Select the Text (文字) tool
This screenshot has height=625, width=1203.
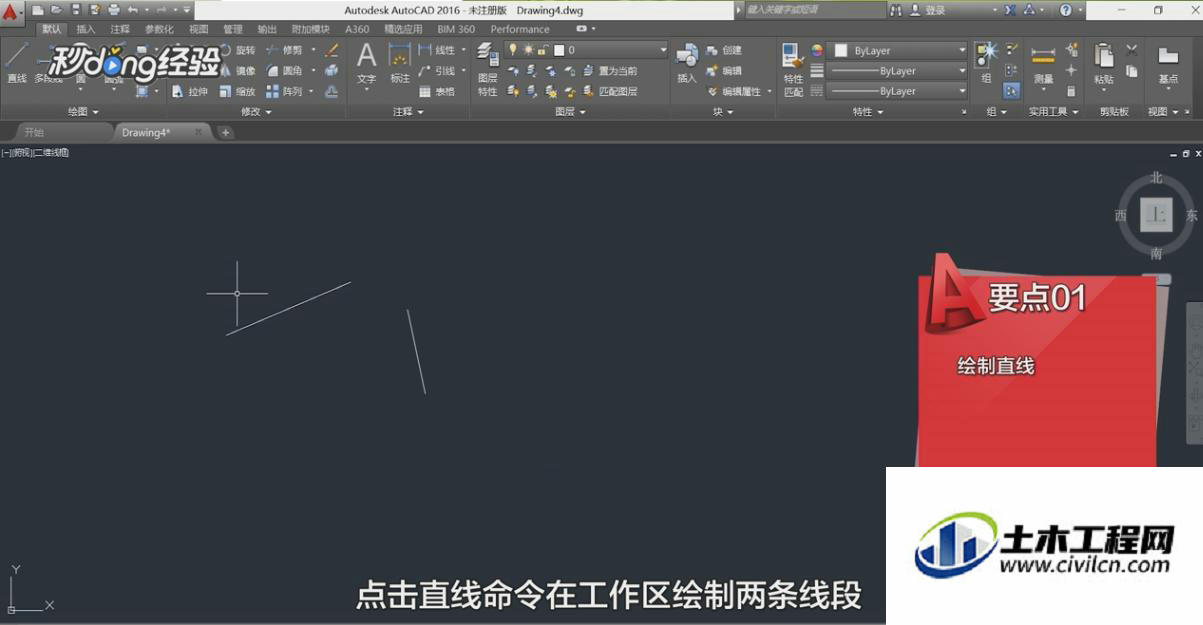367,63
